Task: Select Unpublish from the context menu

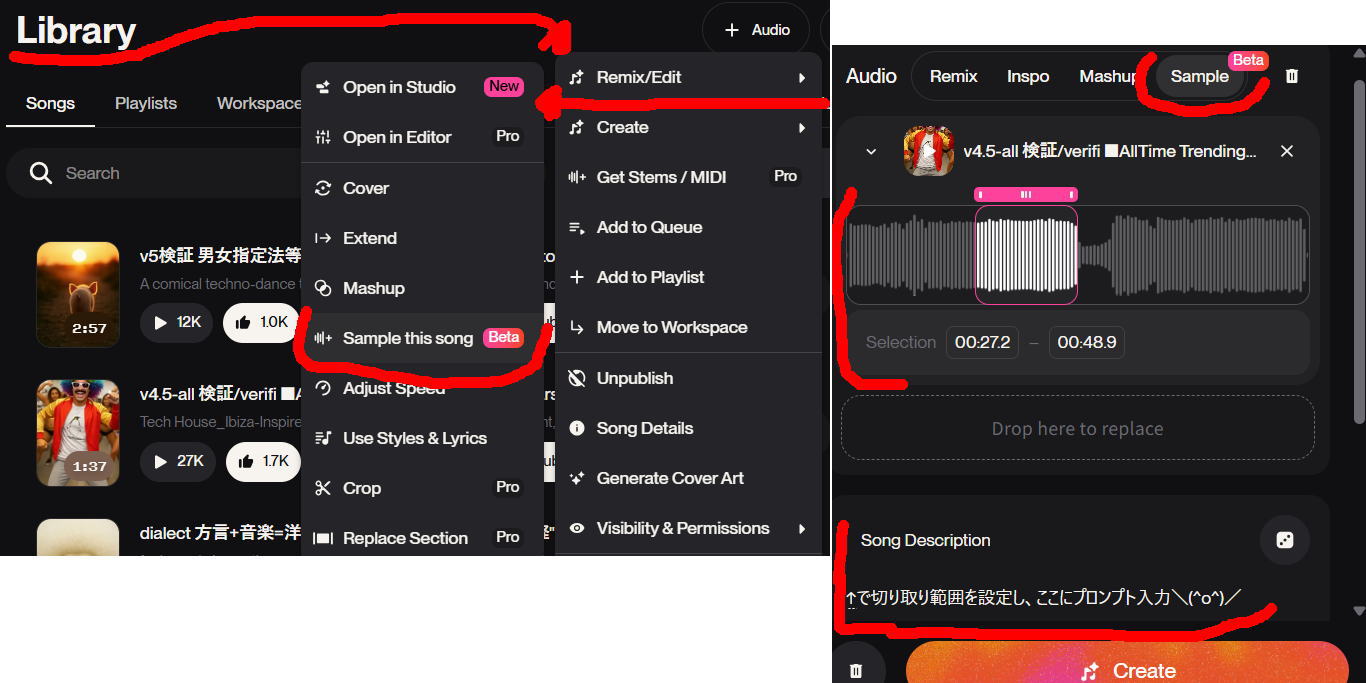Action: pyautogui.click(x=634, y=378)
